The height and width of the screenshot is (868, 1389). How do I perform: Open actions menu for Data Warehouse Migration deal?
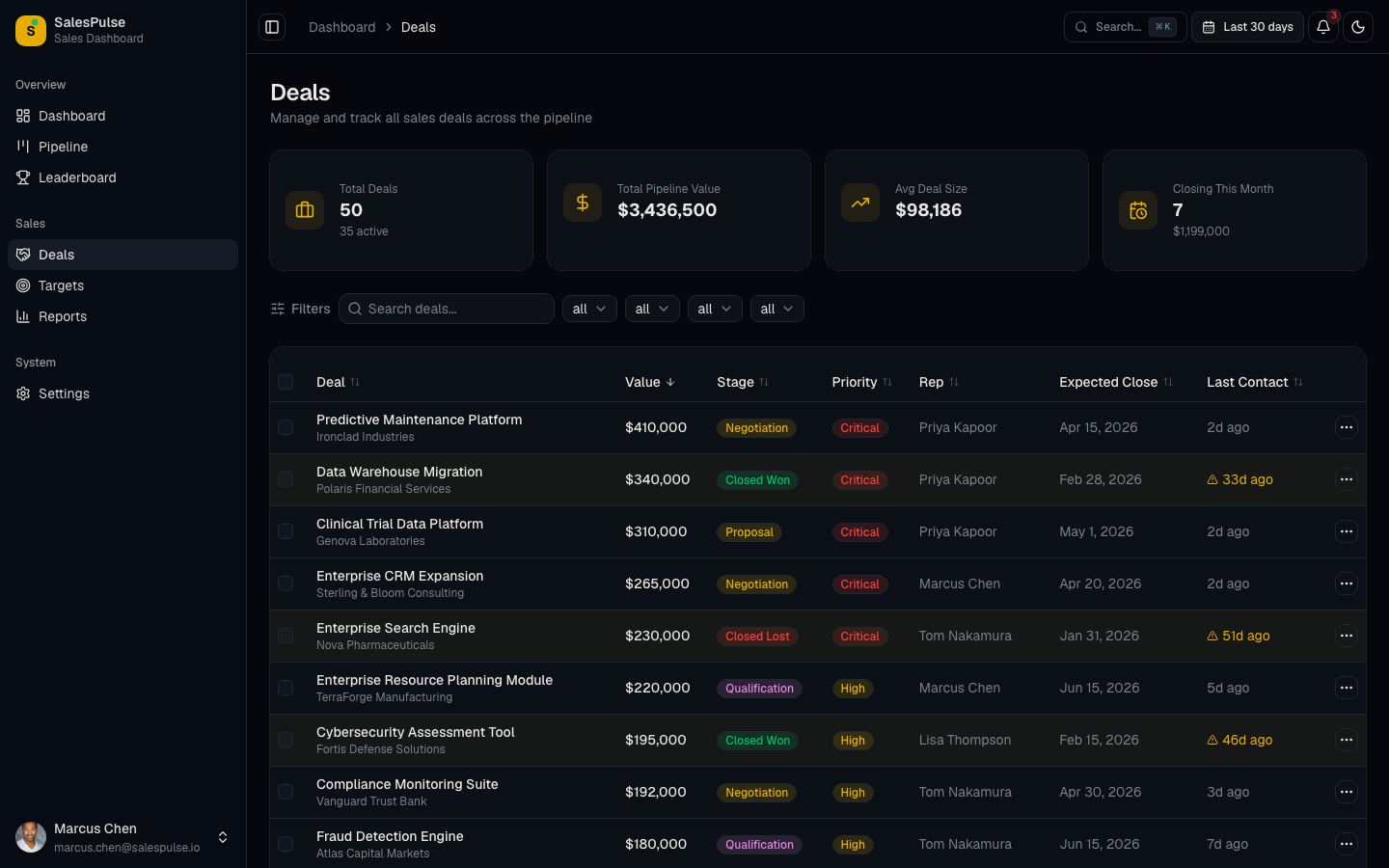click(1346, 479)
